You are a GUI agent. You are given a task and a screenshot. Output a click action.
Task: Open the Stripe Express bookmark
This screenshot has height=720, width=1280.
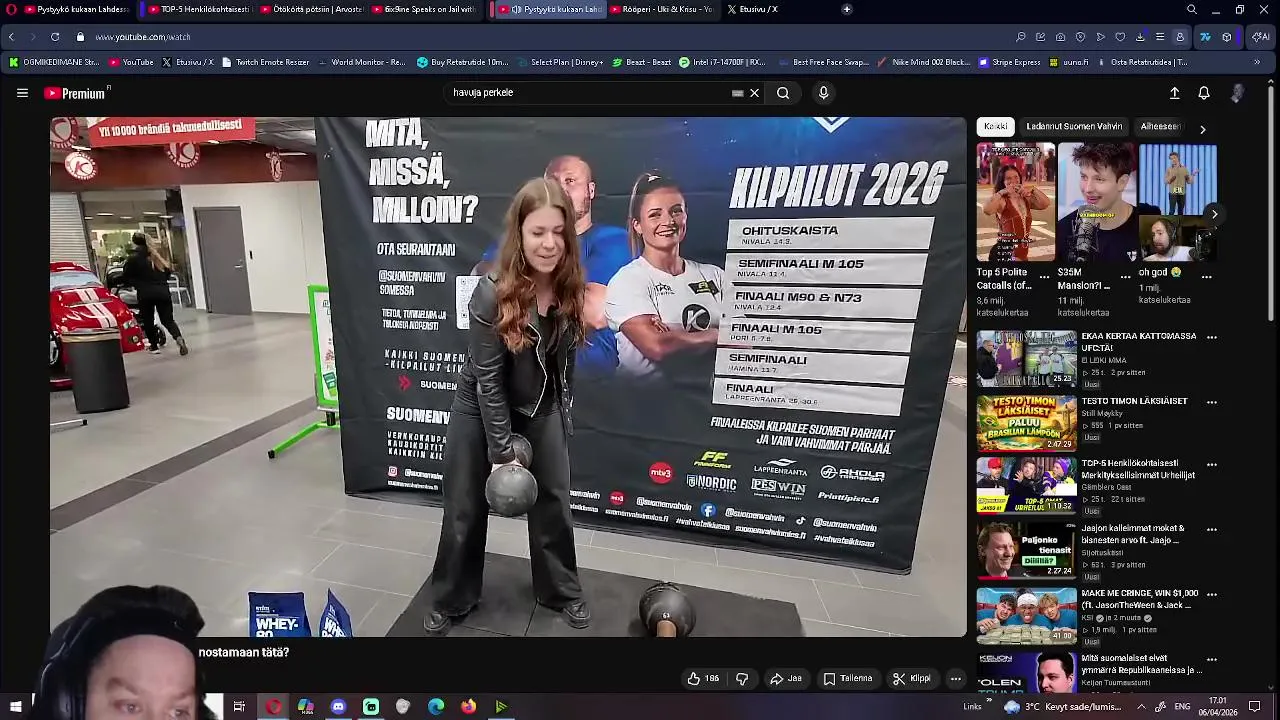[1009, 62]
